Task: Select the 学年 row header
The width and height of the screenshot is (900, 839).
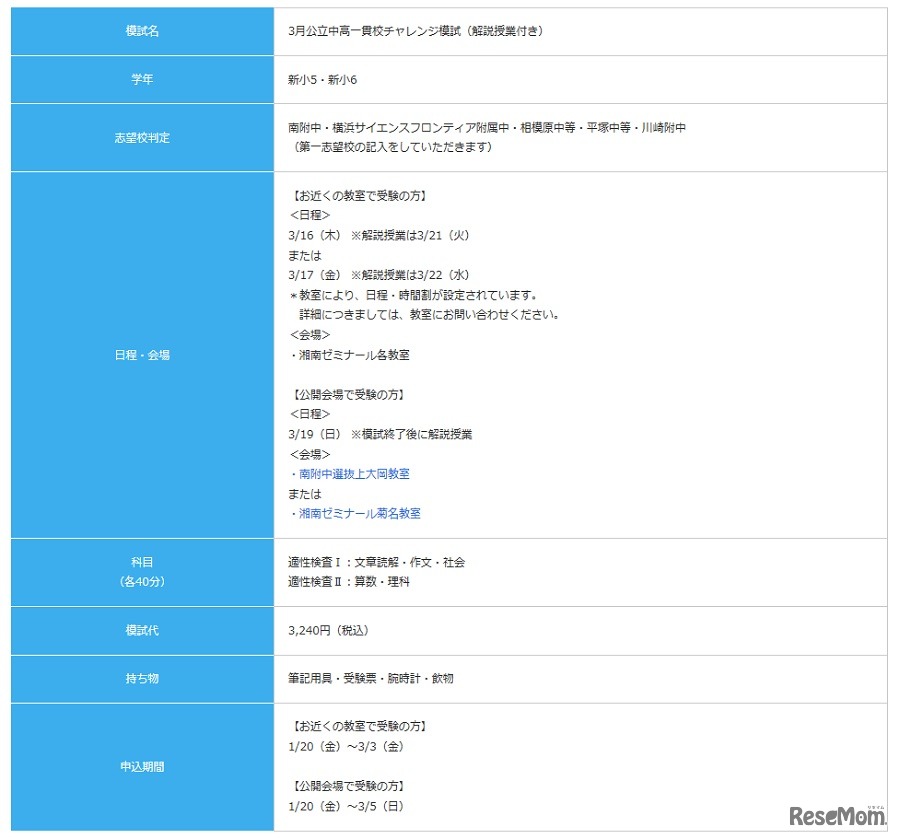Action: (x=141, y=79)
